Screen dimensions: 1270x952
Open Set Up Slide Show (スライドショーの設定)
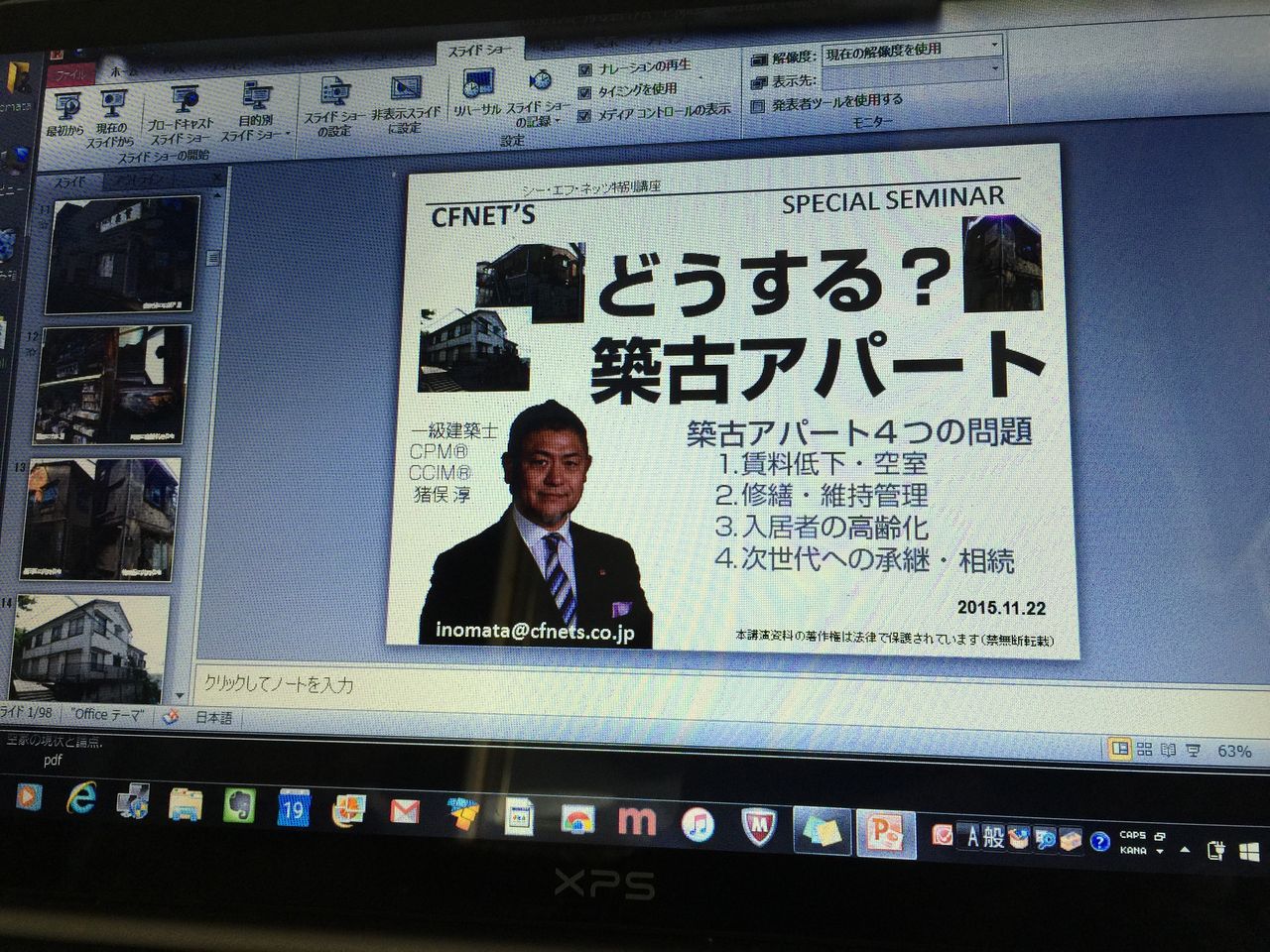[x=334, y=107]
